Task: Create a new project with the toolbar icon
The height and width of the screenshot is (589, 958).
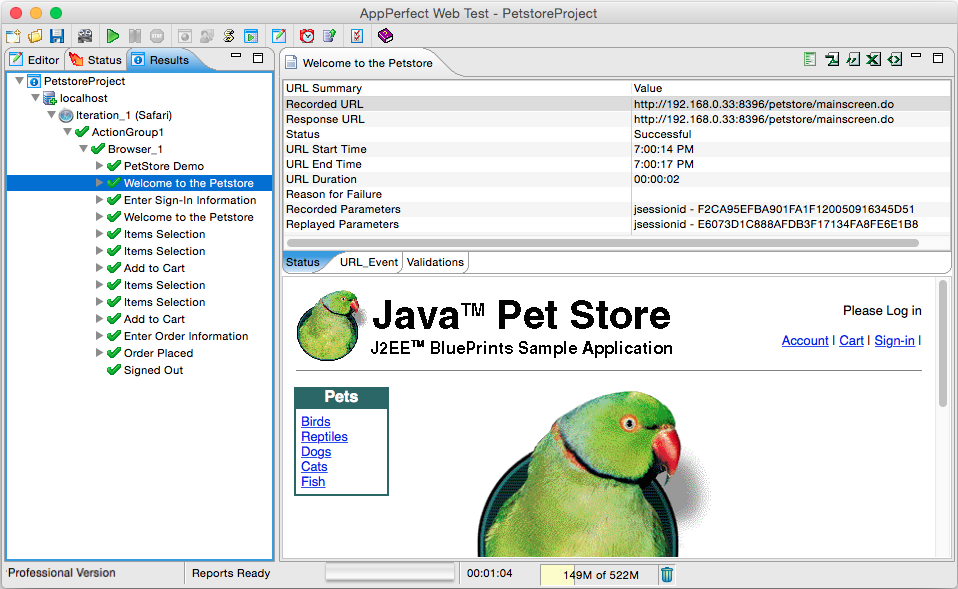Action: click(x=13, y=36)
